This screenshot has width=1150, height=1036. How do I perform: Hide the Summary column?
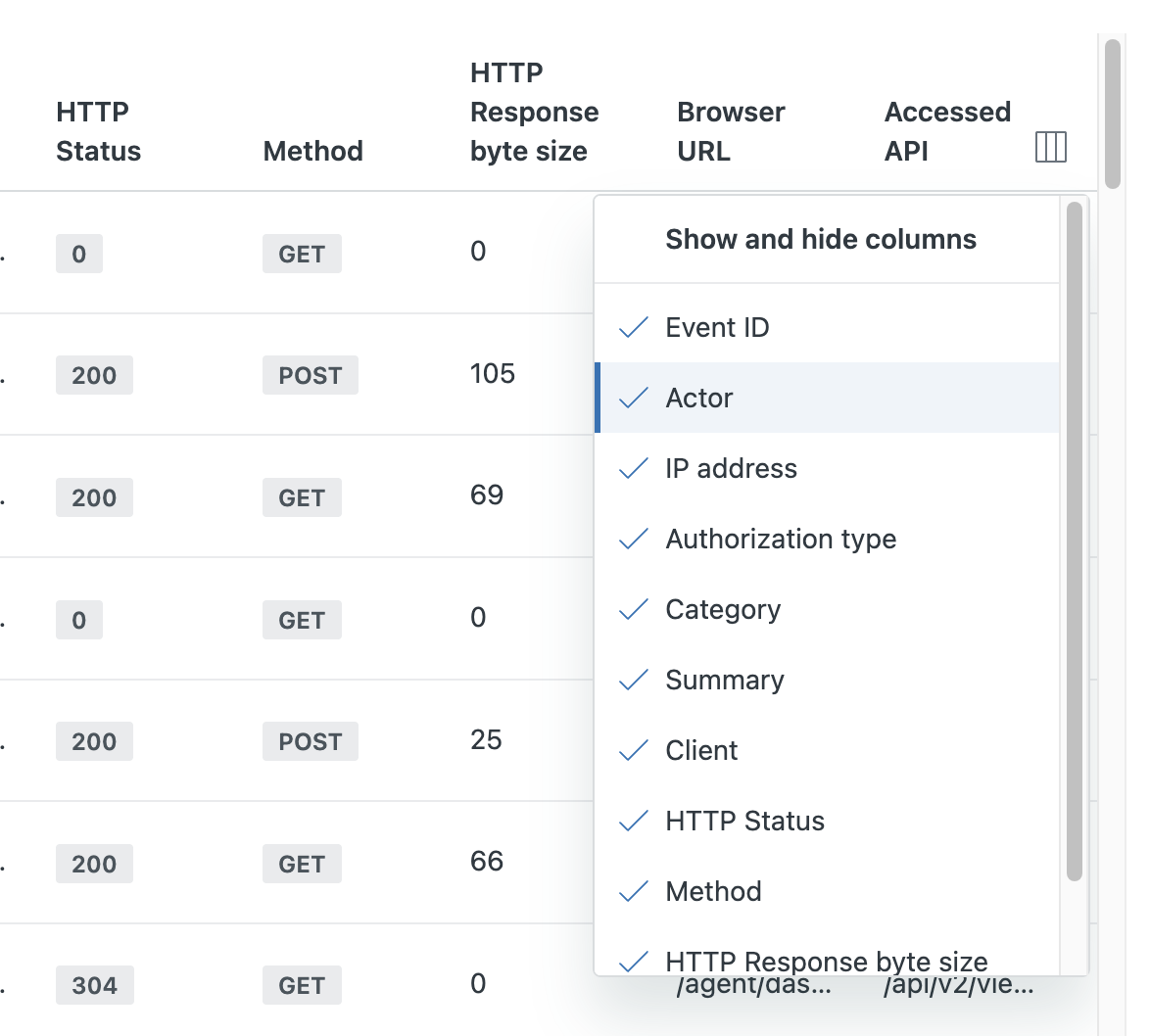(724, 680)
